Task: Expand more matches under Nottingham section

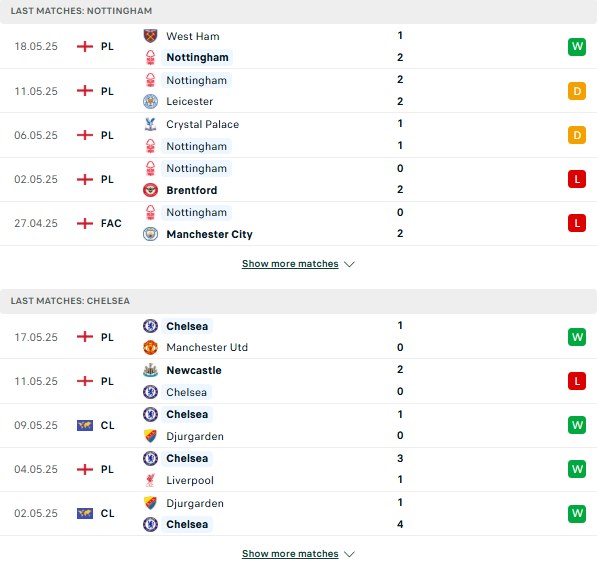Action: (290, 264)
